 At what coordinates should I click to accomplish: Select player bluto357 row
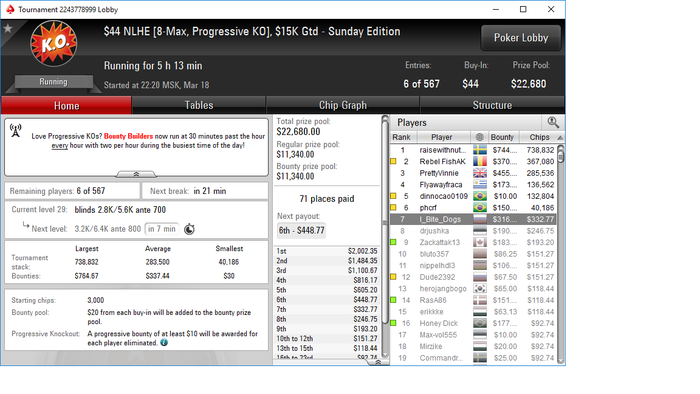473,254
